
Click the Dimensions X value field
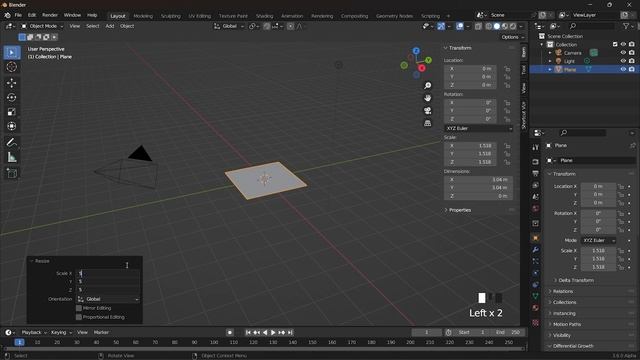[x=478, y=180]
